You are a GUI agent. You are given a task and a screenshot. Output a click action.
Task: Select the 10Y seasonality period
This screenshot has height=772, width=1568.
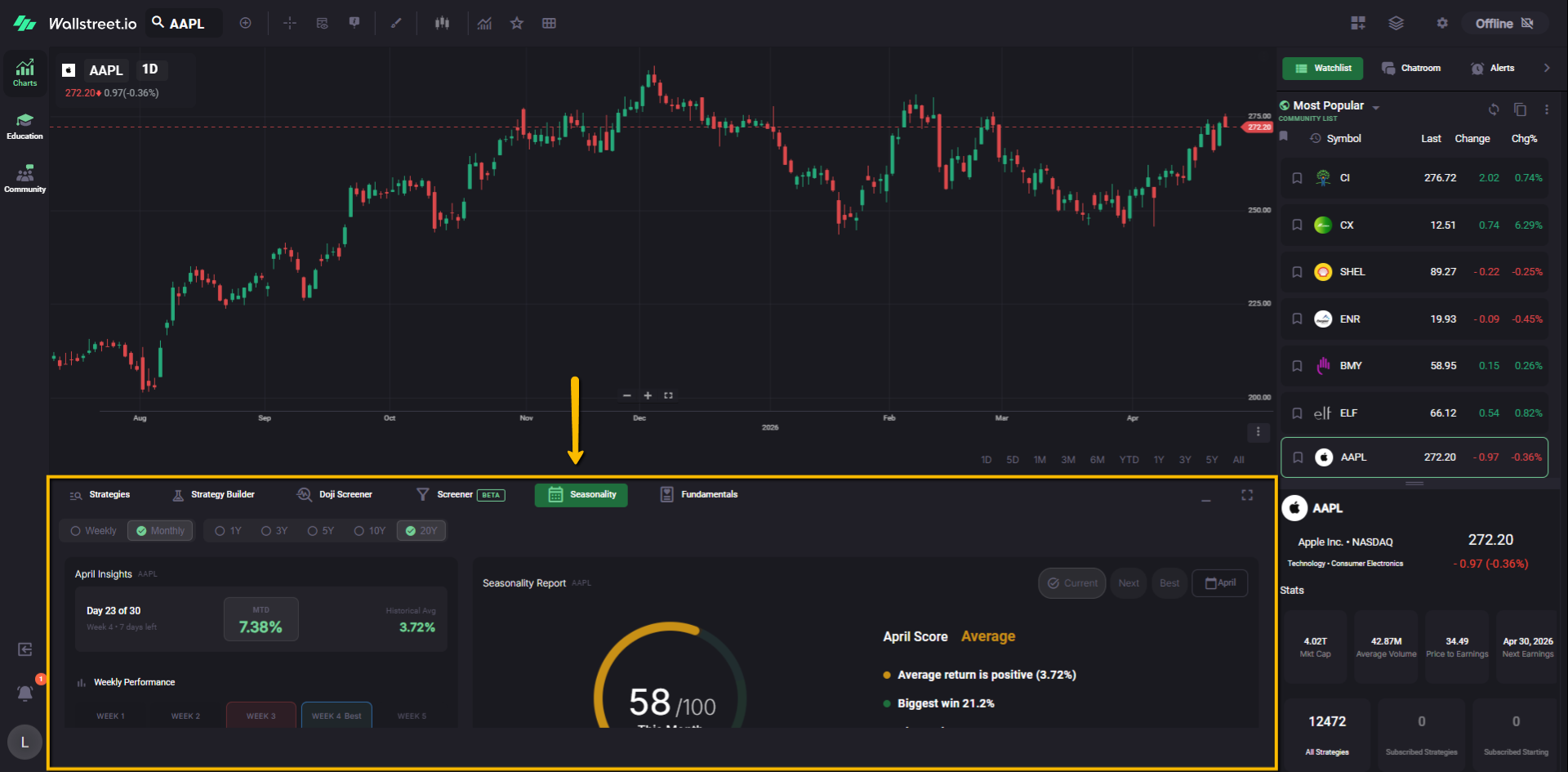[370, 531]
